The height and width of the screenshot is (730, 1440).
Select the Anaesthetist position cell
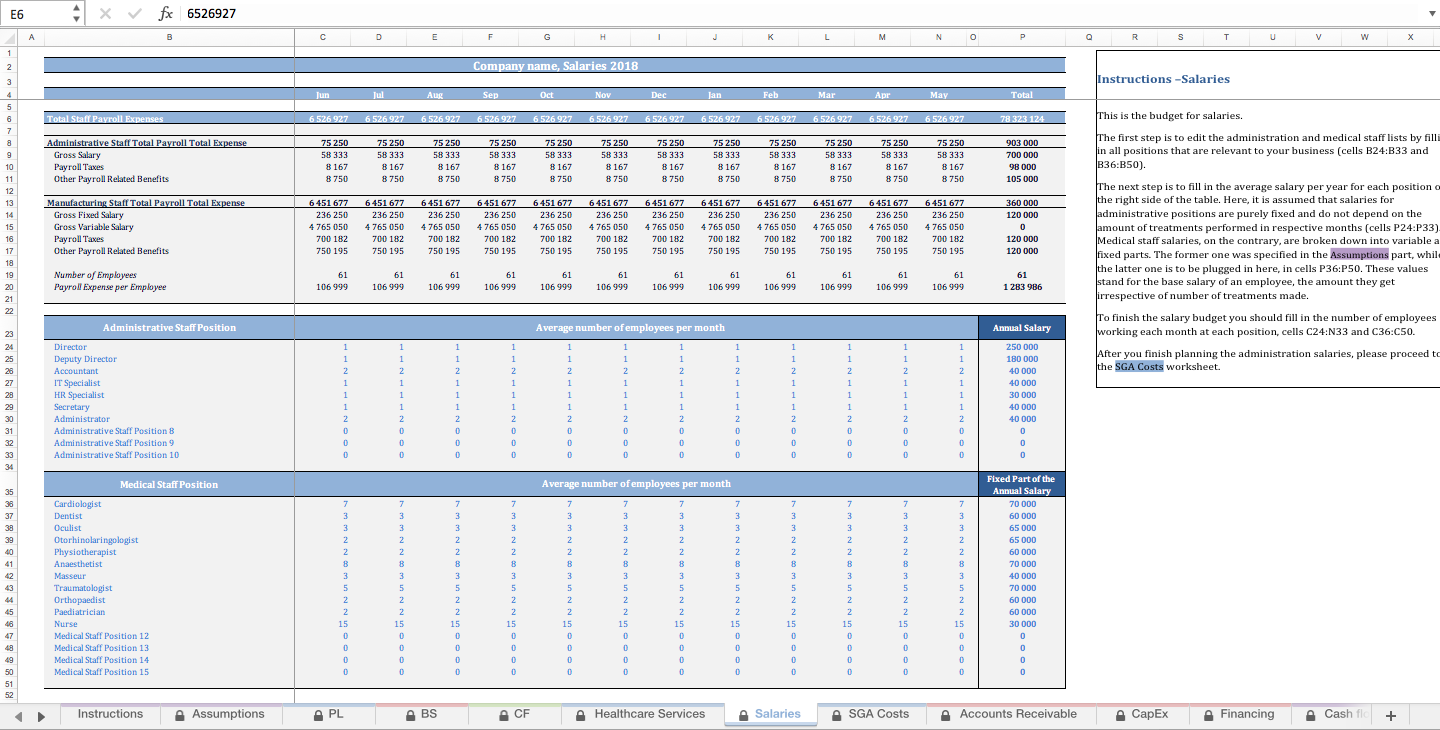click(169, 564)
